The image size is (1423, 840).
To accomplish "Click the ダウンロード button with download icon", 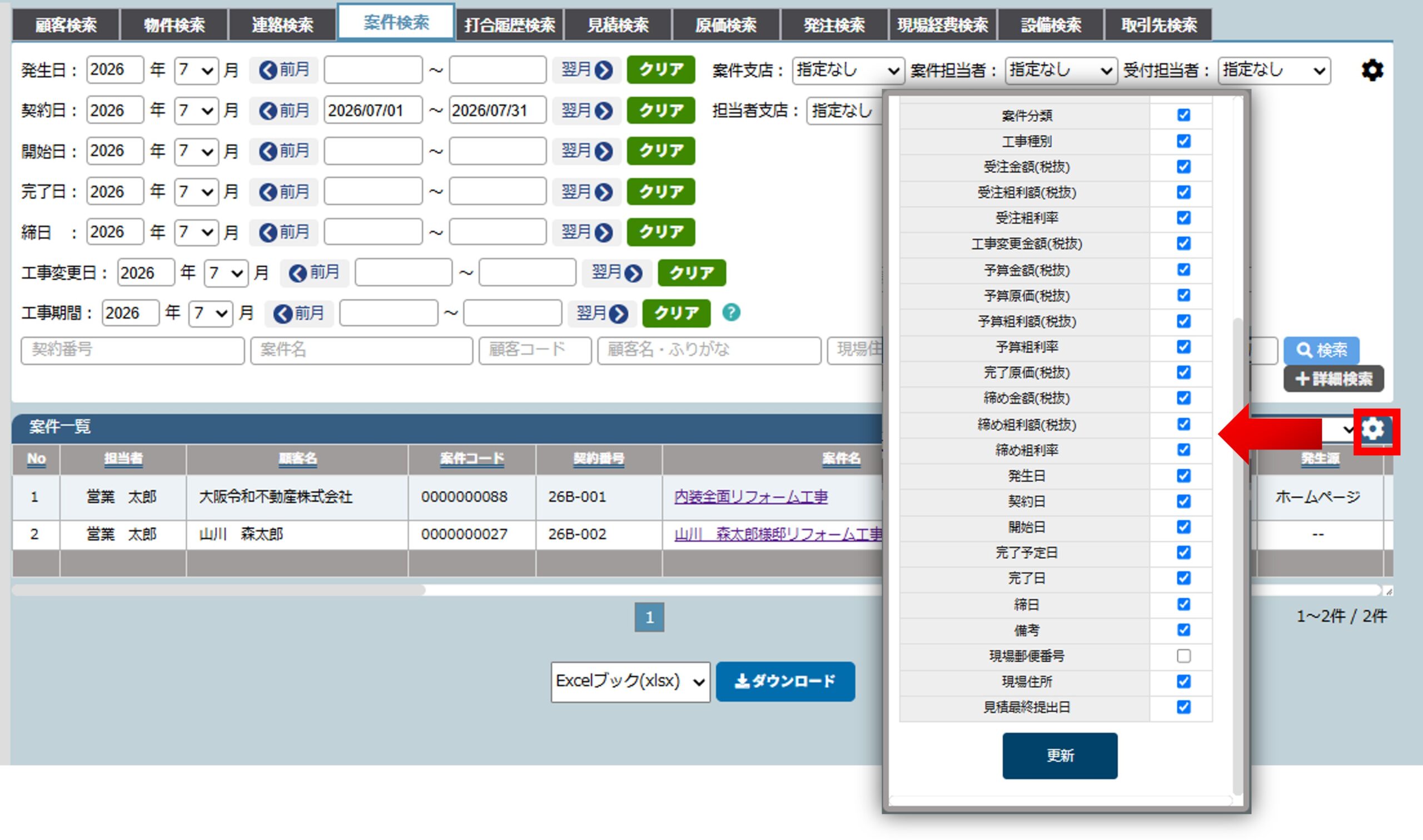I will point(785,682).
